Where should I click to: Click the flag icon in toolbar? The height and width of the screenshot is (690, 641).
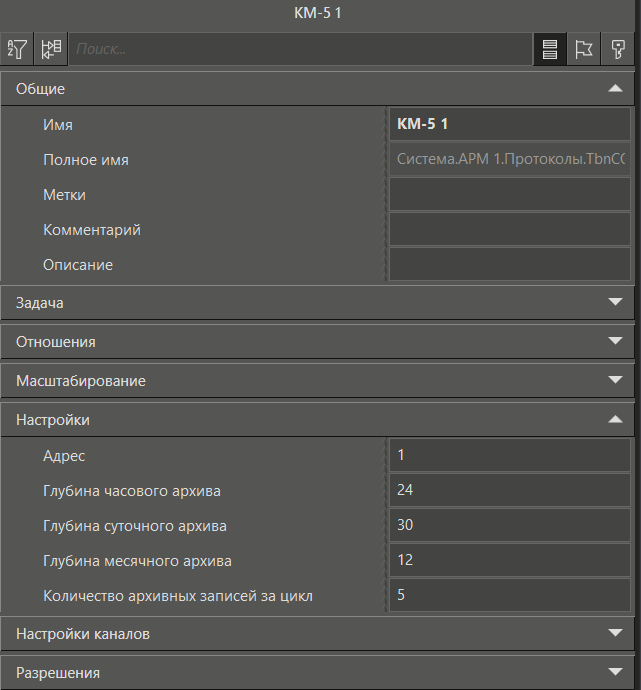584,50
